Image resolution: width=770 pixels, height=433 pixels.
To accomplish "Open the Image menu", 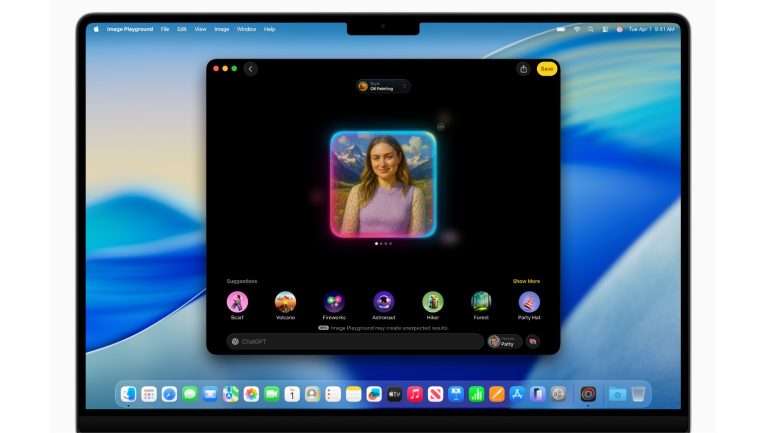I will 221,29.
